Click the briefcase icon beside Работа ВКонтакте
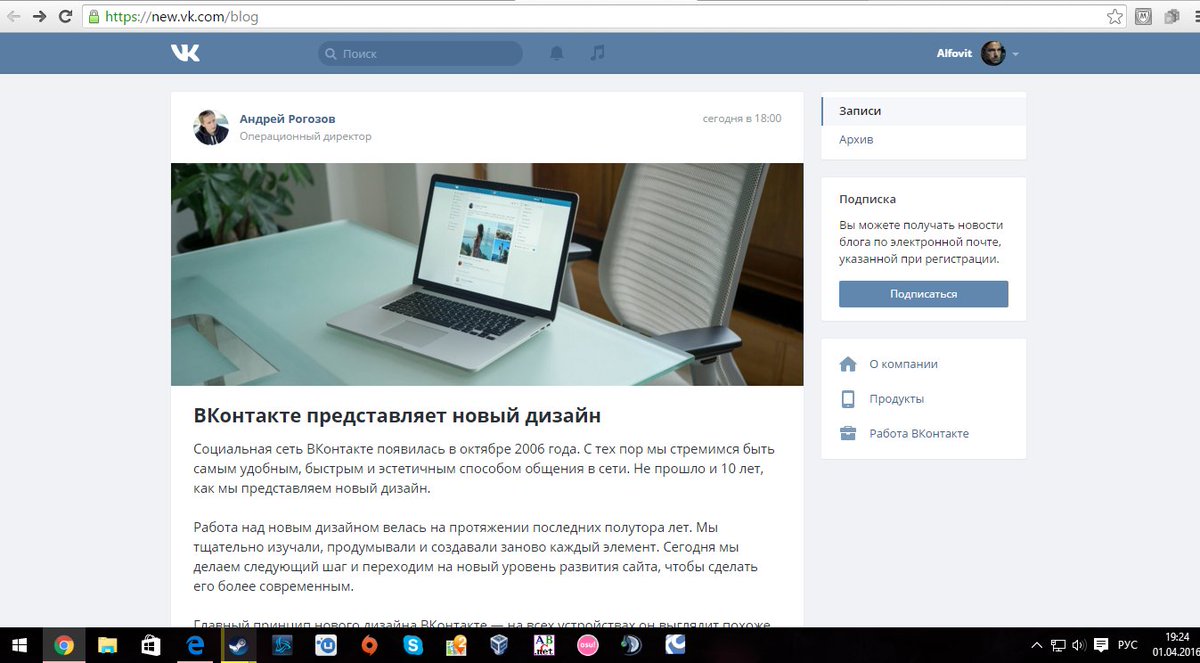Screen dimensions: 1200x663 pyautogui.click(x=848, y=433)
